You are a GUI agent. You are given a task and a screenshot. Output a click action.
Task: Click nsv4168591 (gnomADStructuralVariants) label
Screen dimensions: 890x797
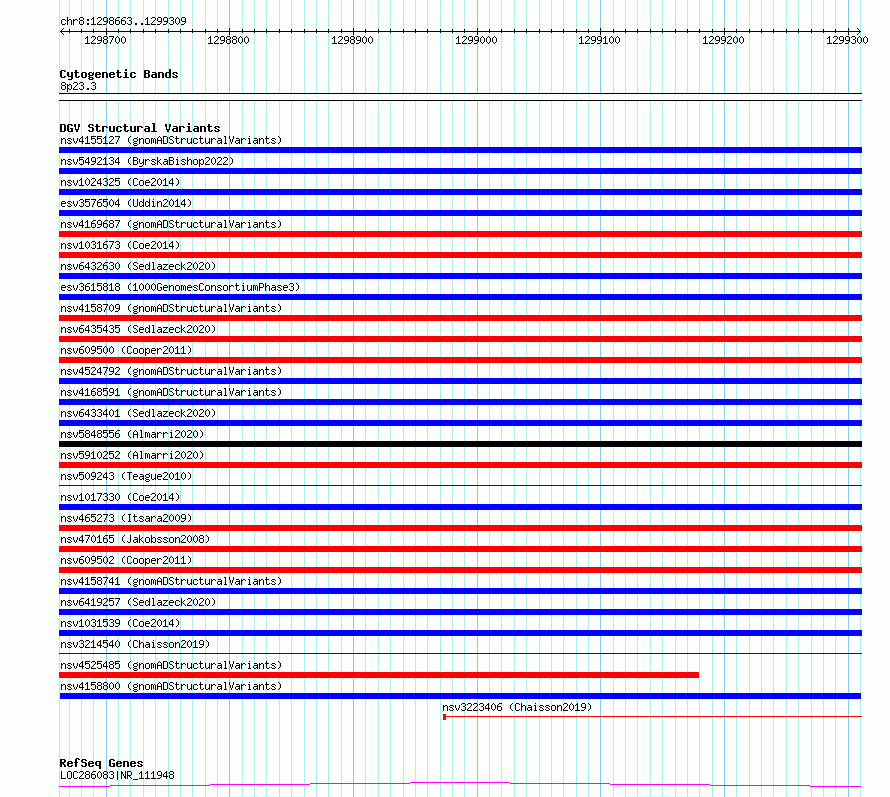(171, 392)
